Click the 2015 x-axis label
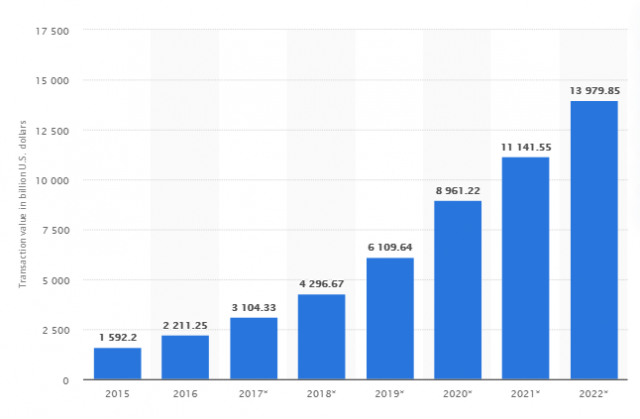Screen dimensions: 640x419 (117, 394)
